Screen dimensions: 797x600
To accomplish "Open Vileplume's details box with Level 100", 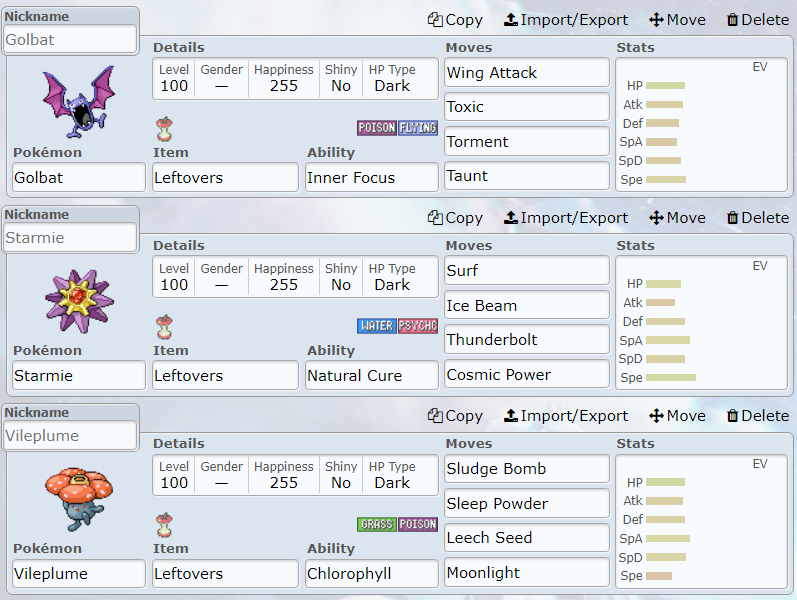I will coord(295,475).
